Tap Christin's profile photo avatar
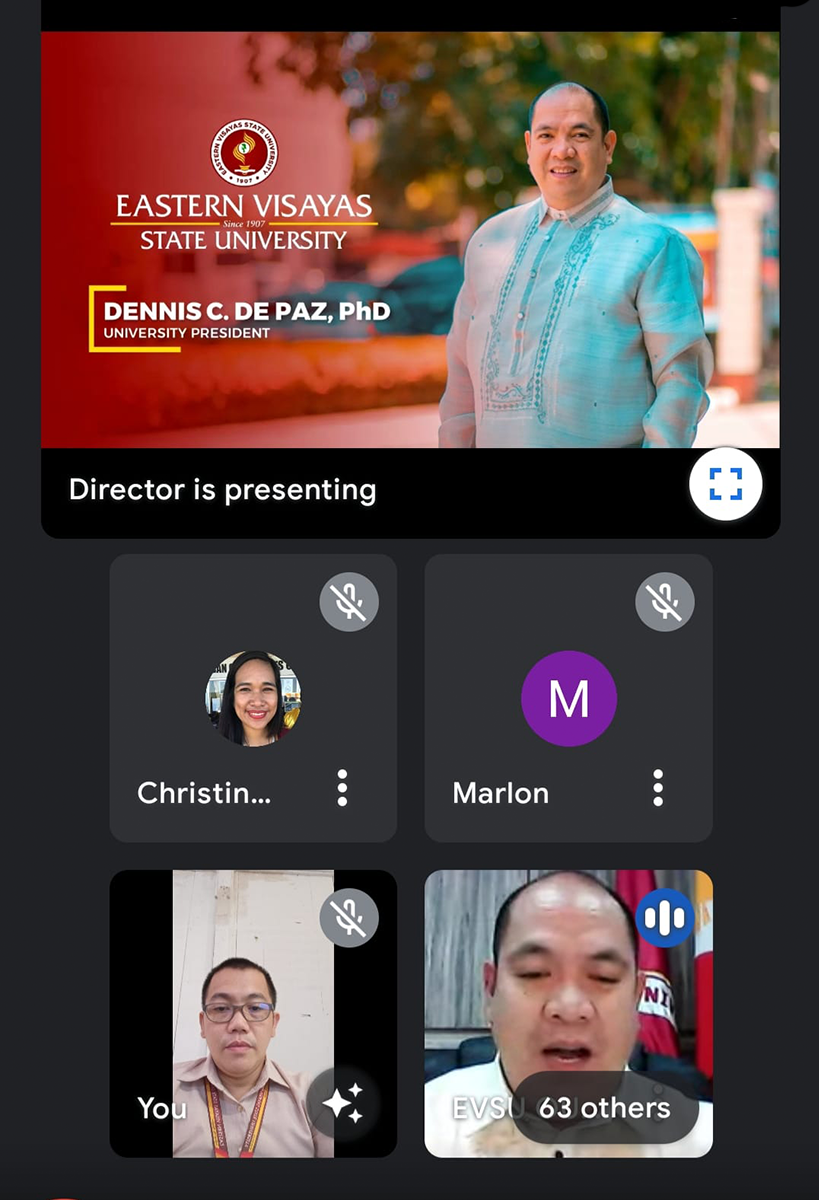The image size is (819, 1200). [x=253, y=698]
